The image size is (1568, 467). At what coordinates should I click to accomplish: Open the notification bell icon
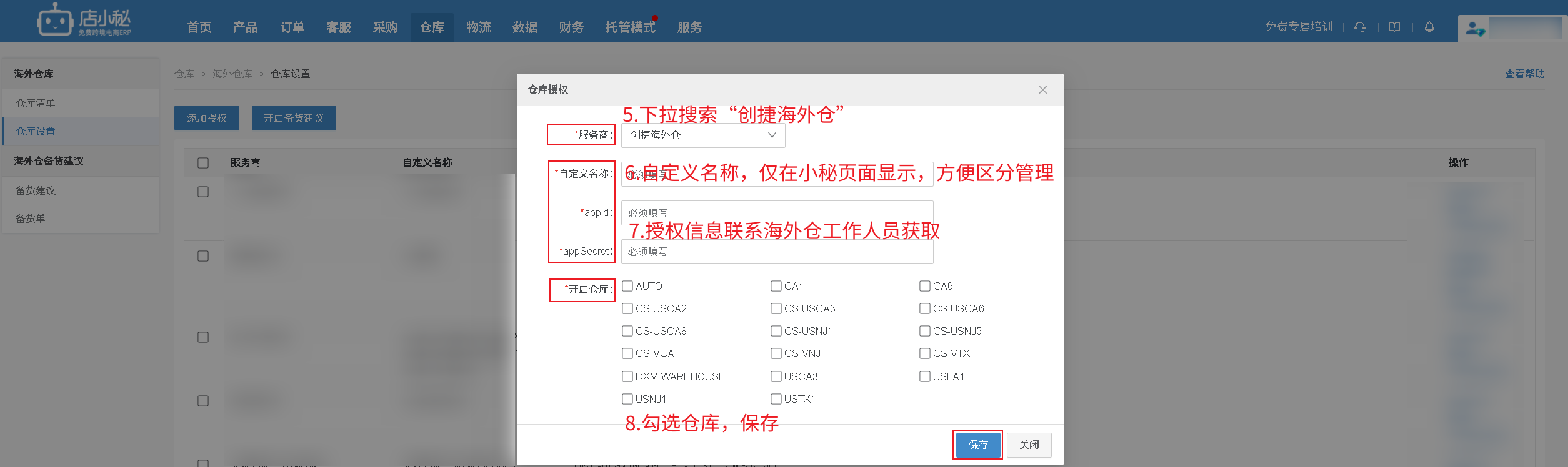[1429, 27]
